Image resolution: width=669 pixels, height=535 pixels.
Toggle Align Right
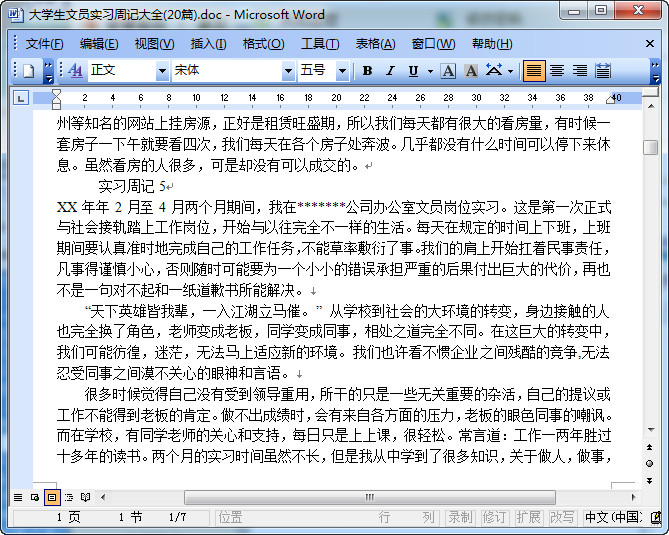coord(580,71)
